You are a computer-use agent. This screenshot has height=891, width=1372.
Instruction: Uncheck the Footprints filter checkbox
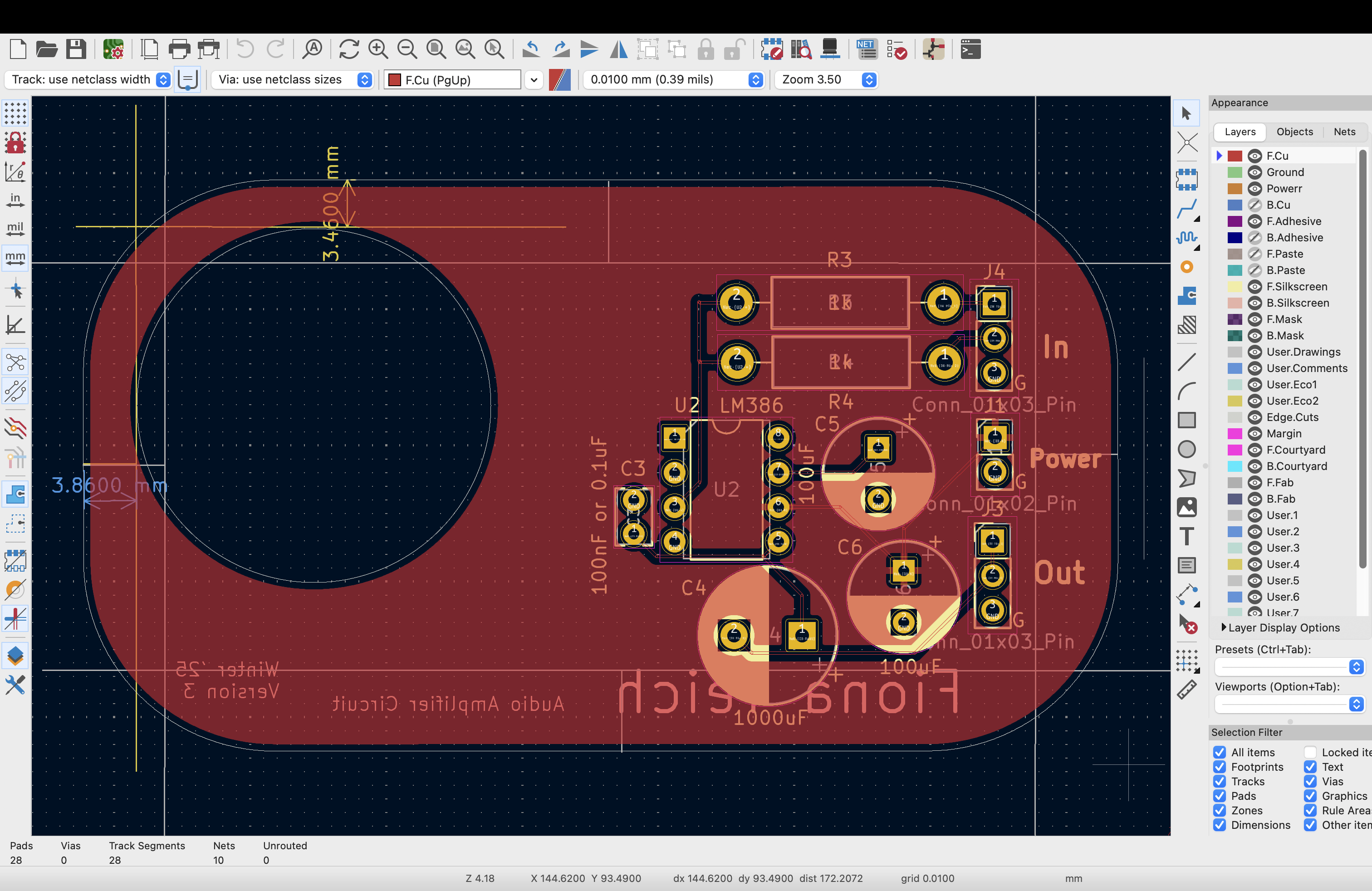click(1219, 767)
